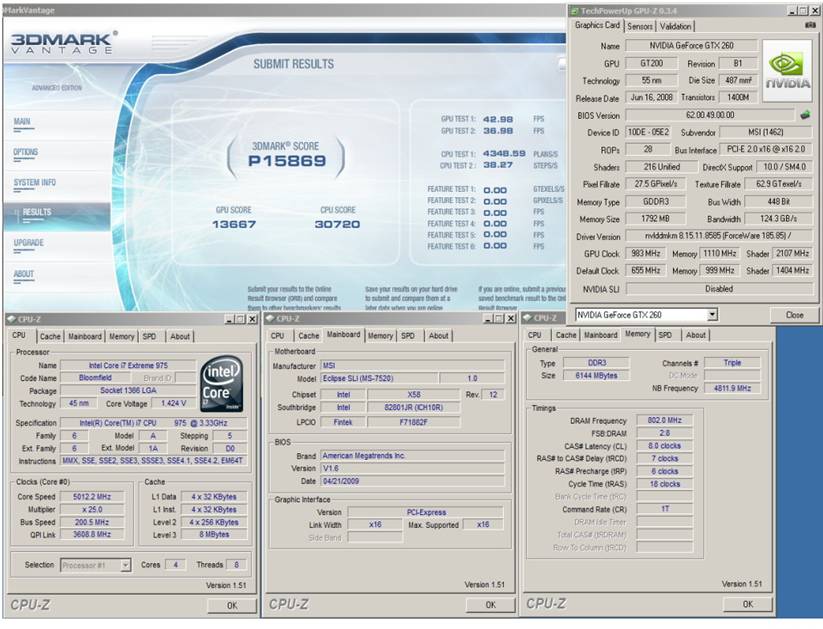Image resolution: width=823 pixels, height=629 pixels.
Task: Click title bar icon of CPU-Z Processor window
Action: click(x=12, y=319)
